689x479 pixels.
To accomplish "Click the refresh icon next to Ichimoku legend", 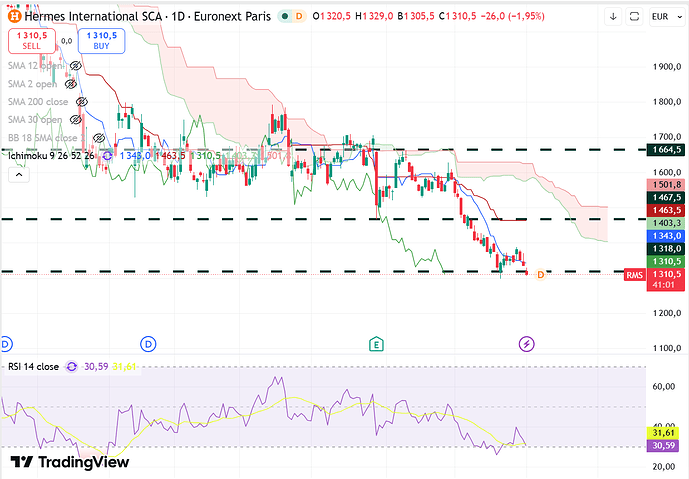I will click(x=107, y=156).
